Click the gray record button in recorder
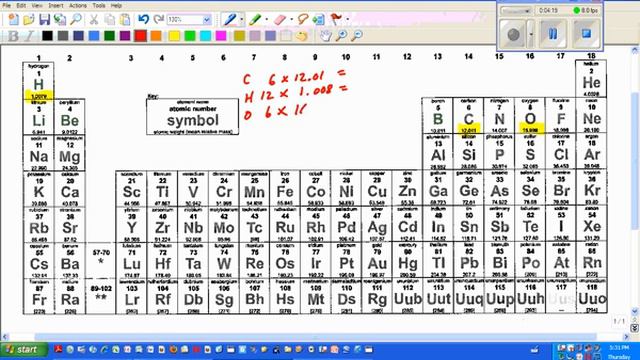The image size is (640, 360). click(x=513, y=34)
